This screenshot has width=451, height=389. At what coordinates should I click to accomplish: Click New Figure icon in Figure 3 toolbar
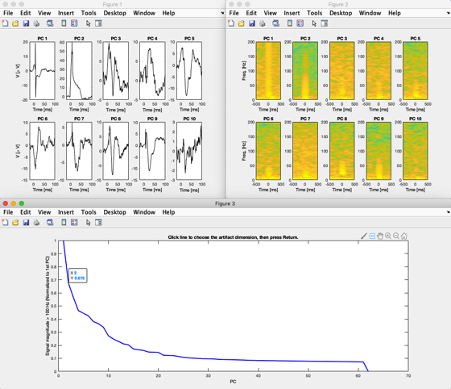click(x=5, y=222)
